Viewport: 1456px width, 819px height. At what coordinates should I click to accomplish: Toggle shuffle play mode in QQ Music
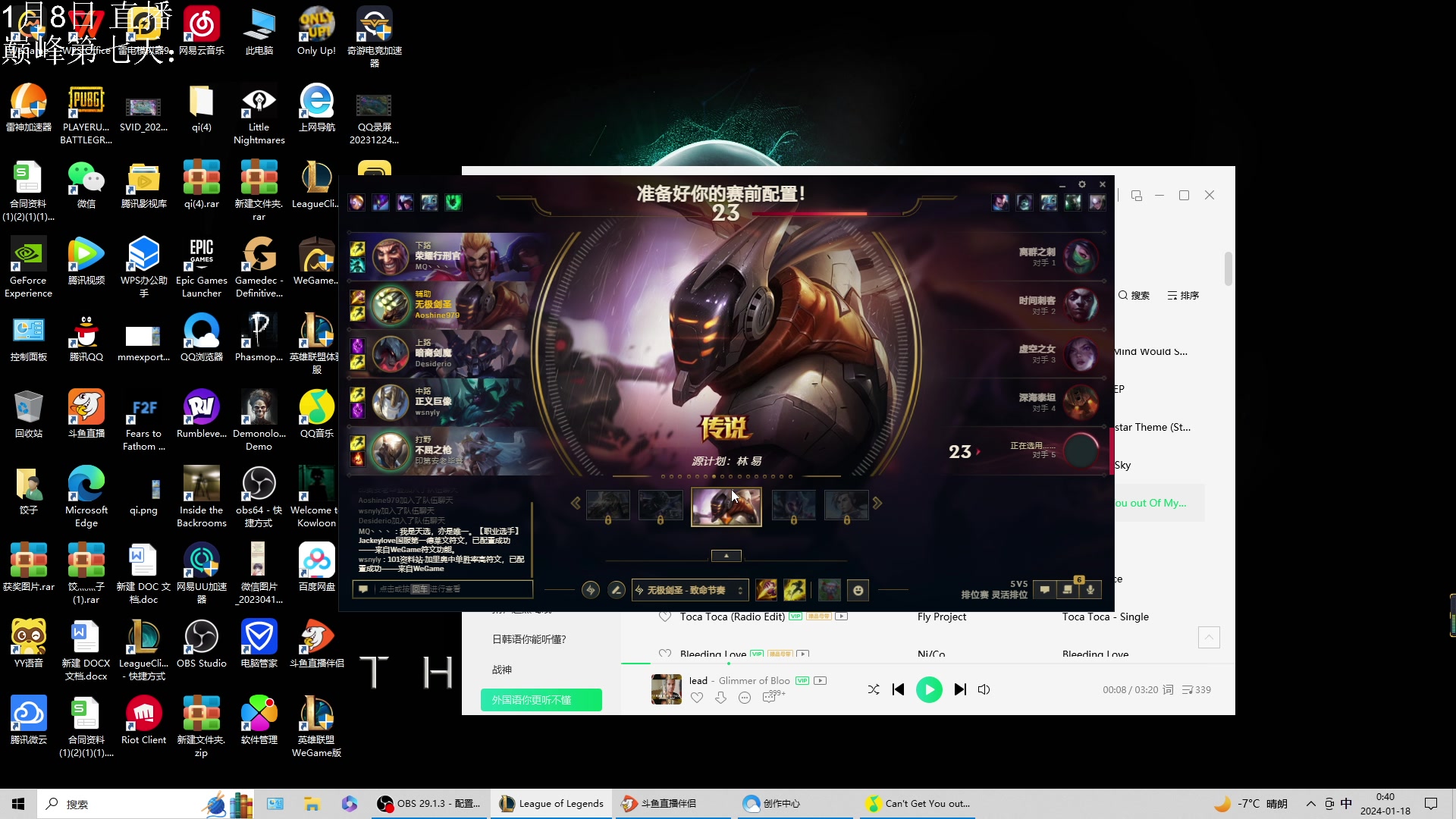[x=874, y=689]
